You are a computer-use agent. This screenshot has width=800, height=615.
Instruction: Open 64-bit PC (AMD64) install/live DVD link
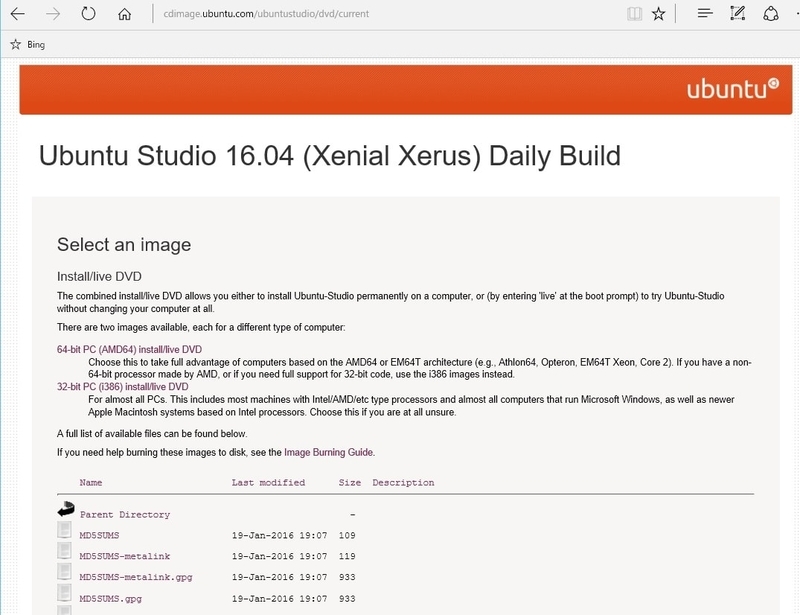pos(129,350)
